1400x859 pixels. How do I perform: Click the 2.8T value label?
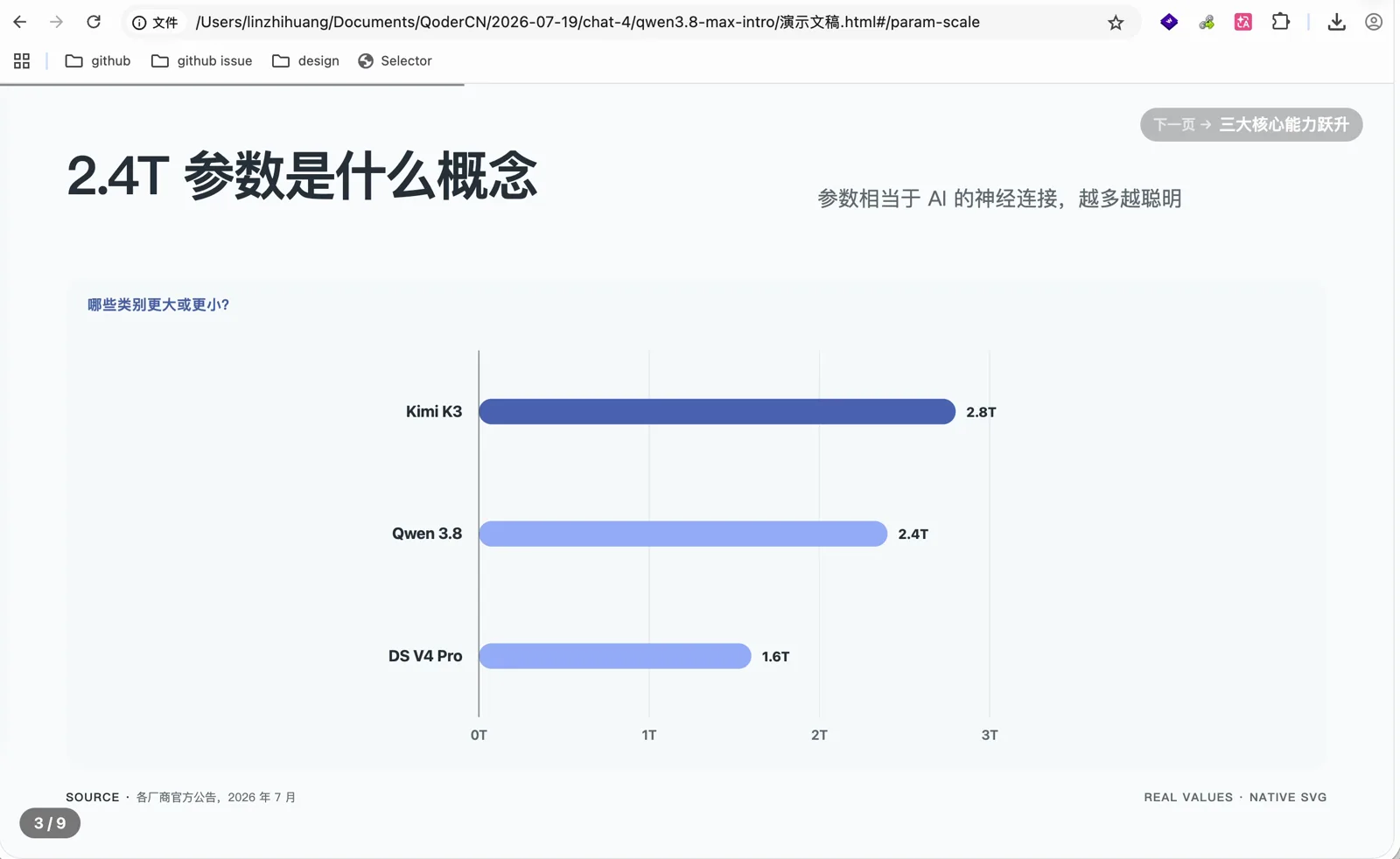pyautogui.click(x=981, y=412)
